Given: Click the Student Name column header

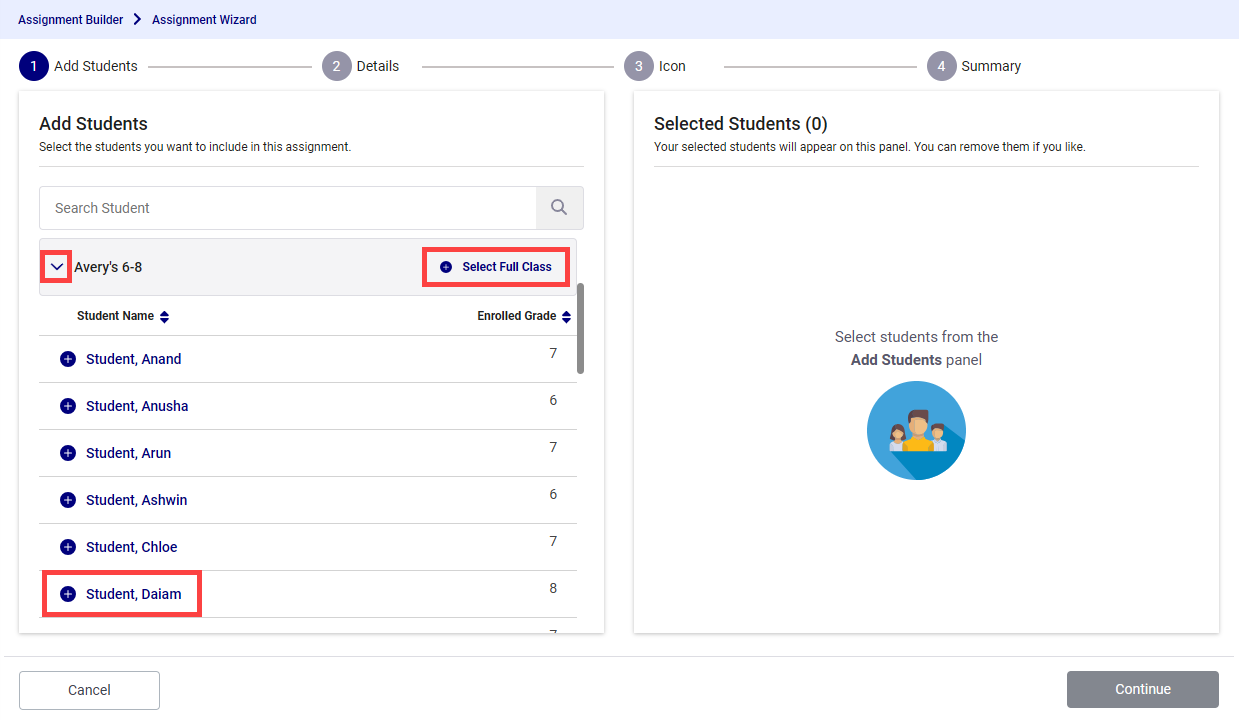Looking at the screenshot, I should pos(115,316).
